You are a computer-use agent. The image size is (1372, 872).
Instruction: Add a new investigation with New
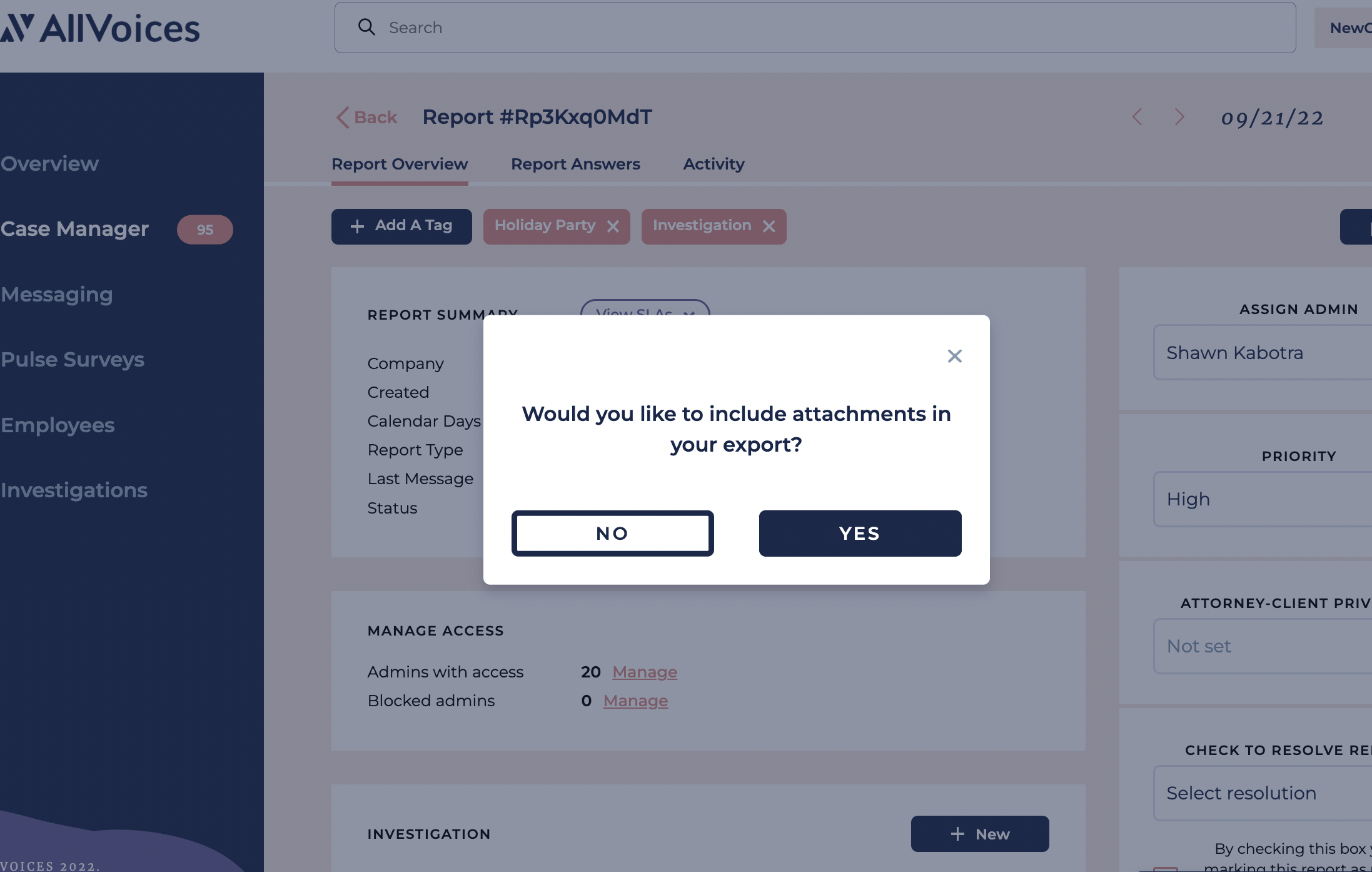(980, 833)
